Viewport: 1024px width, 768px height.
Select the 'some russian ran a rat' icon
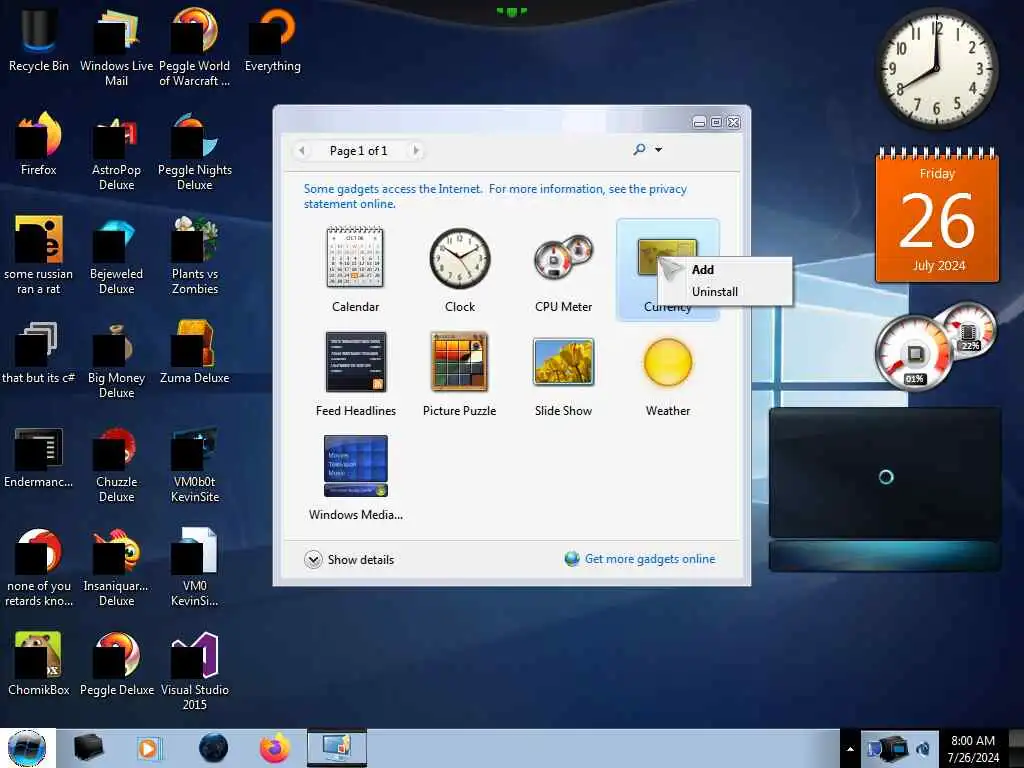click(x=39, y=255)
